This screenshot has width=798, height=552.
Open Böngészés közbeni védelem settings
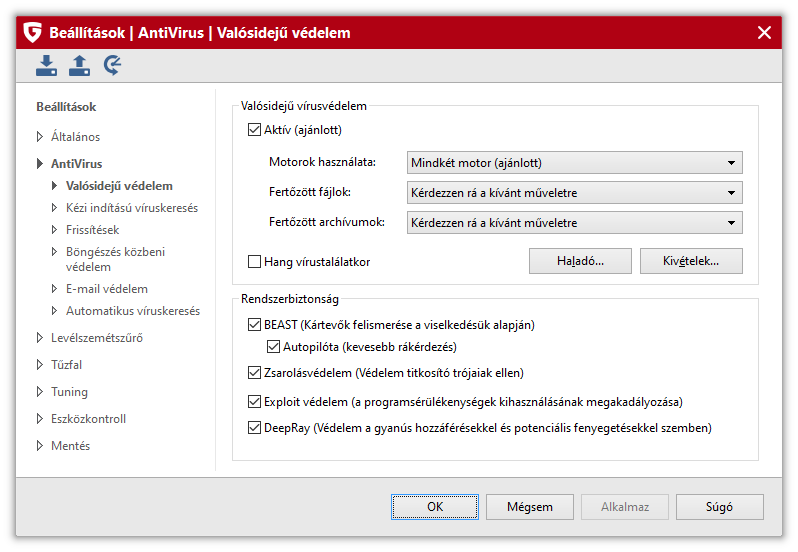coord(116,259)
